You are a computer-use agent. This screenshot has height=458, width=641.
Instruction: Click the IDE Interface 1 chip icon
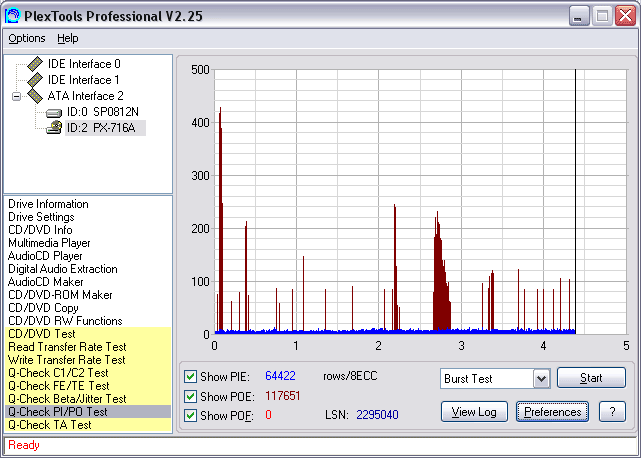coord(35,80)
